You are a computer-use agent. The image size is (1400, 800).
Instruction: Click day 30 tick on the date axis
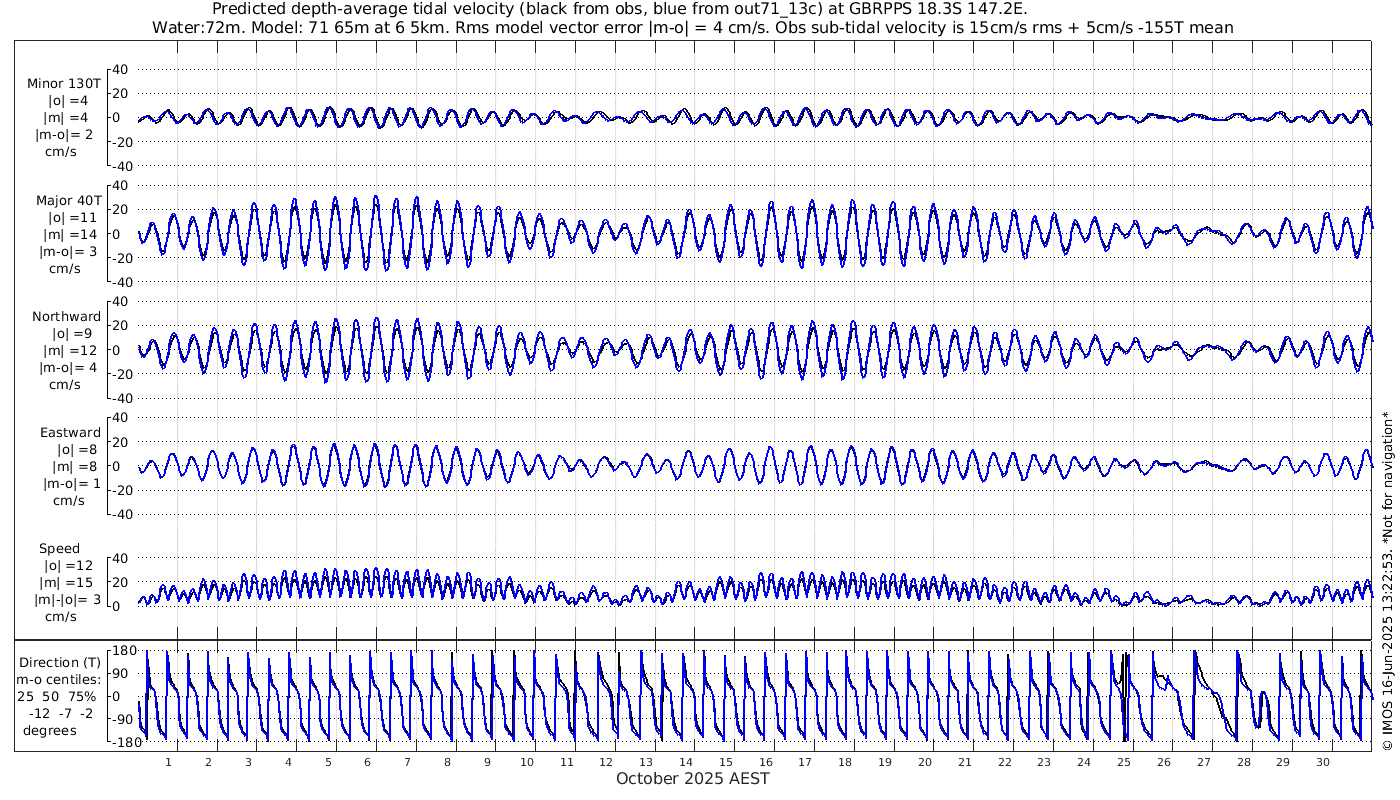(x=1323, y=761)
